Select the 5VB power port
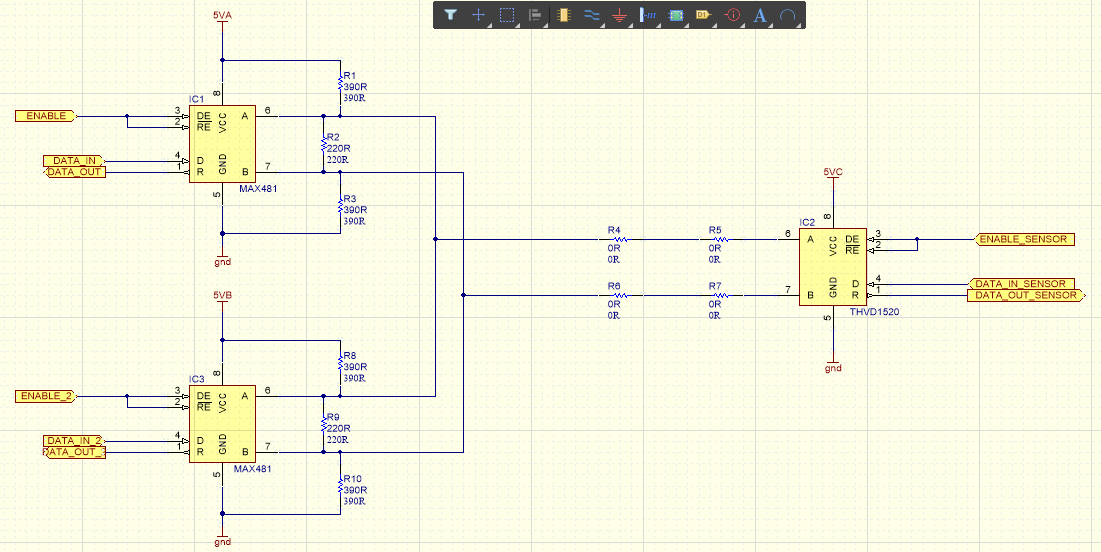 tap(222, 301)
